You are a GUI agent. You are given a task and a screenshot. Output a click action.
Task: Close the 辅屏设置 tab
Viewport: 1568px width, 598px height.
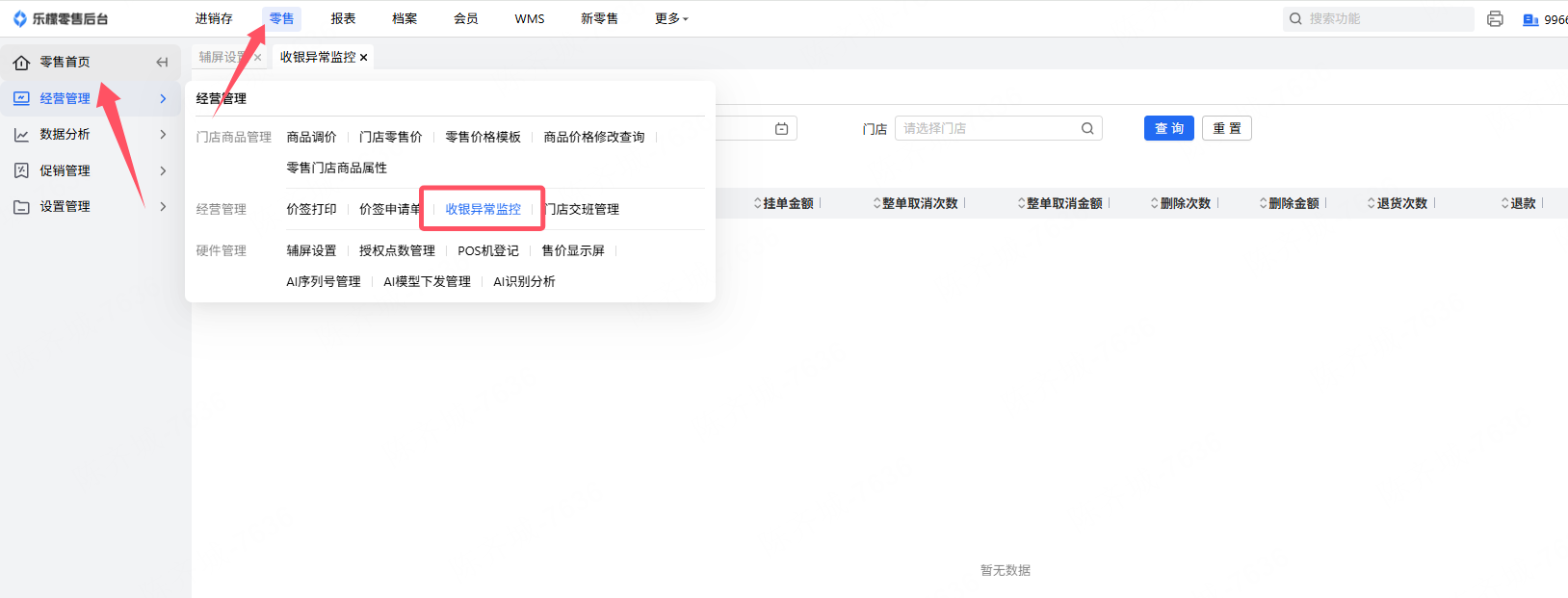257,58
